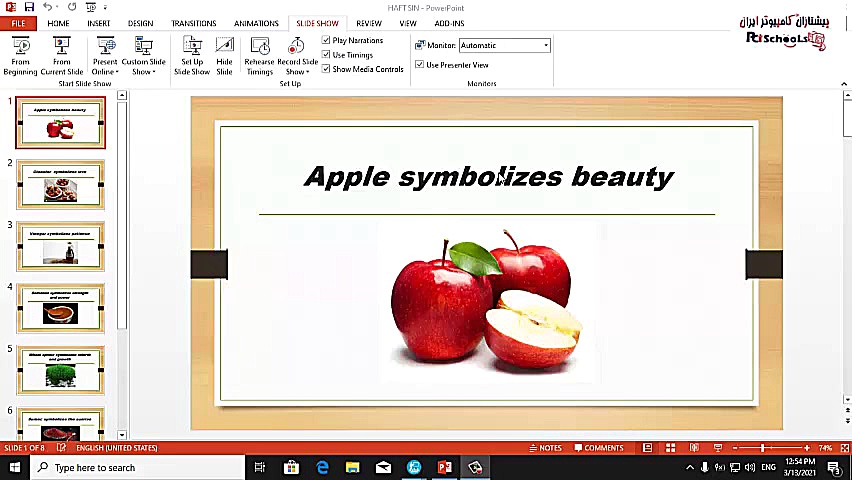Select slide 3 thumbnail in slide panel
852x480 pixels.
click(x=60, y=246)
